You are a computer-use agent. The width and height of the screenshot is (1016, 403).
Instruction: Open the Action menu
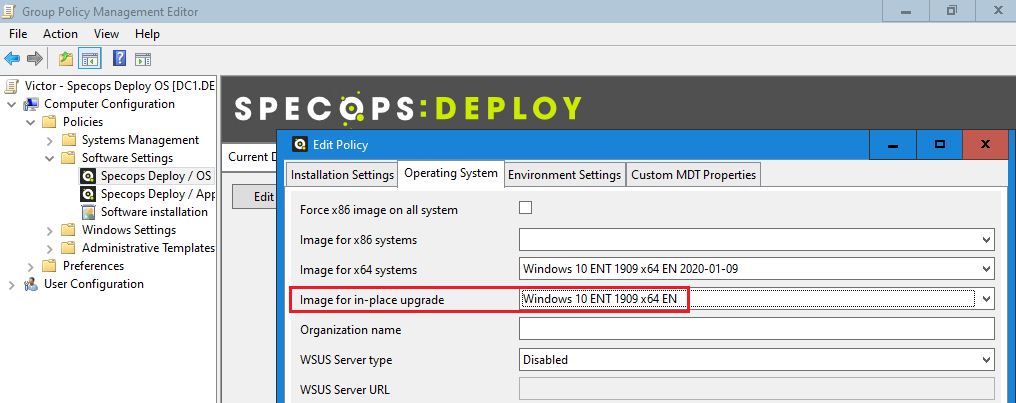[60, 34]
